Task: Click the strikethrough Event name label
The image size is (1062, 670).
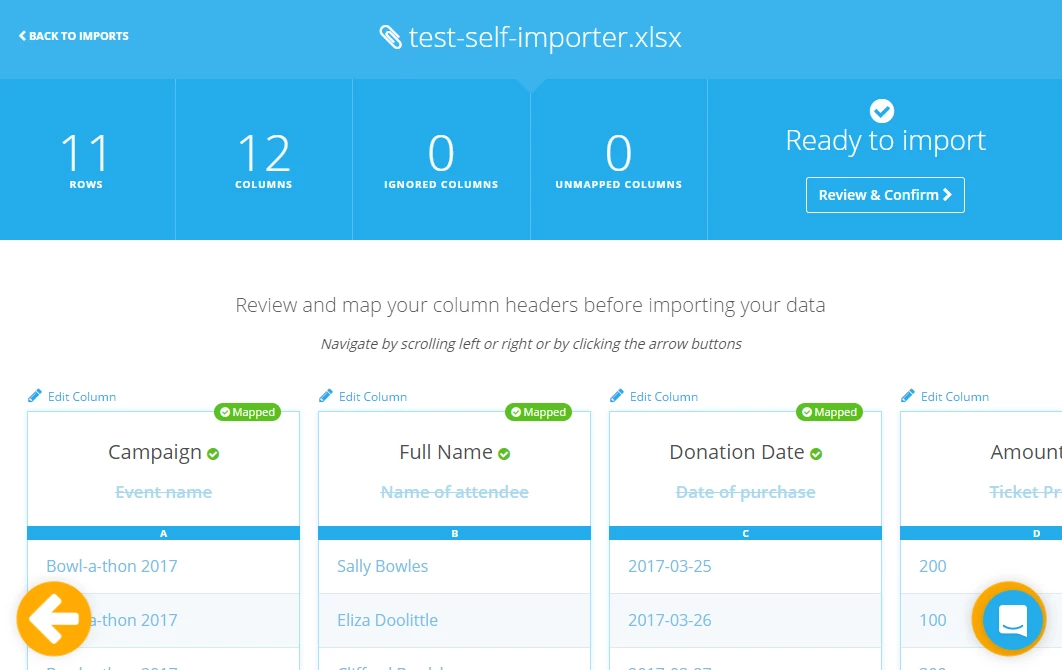Action: pyautogui.click(x=163, y=492)
